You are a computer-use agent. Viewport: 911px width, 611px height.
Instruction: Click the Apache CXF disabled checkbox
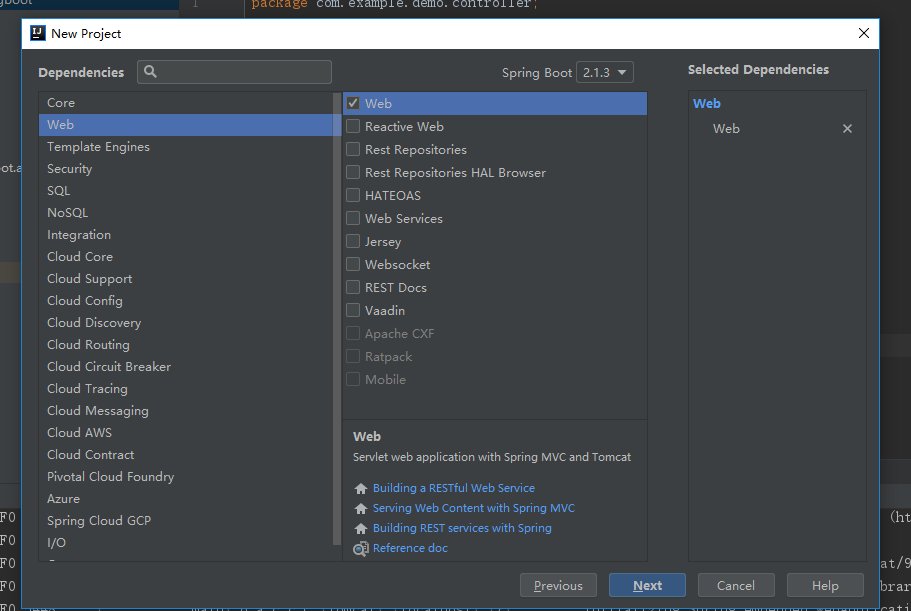(x=353, y=333)
